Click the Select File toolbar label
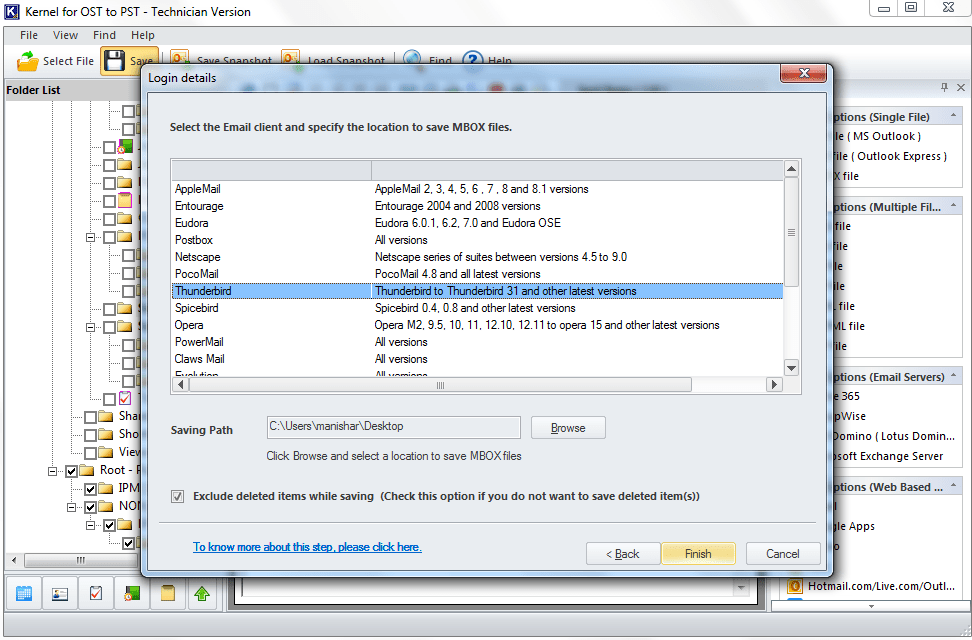 68,61
